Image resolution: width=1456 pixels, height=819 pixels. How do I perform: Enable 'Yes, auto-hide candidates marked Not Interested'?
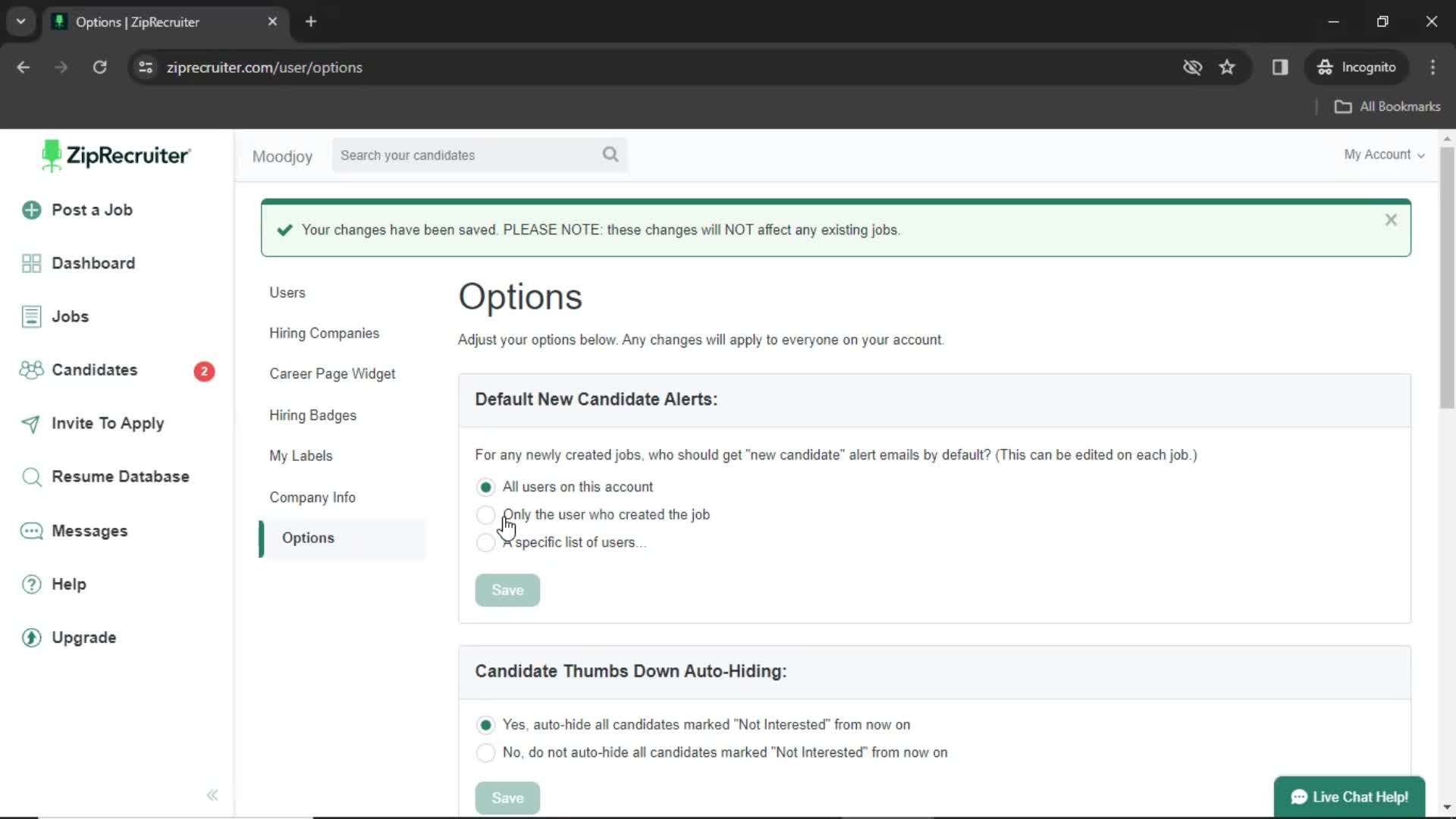486,724
